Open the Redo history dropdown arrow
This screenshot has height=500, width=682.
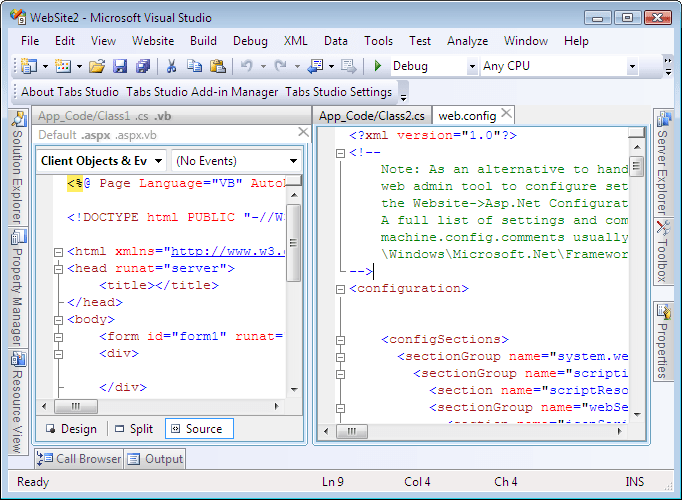[x=297, y=67]
